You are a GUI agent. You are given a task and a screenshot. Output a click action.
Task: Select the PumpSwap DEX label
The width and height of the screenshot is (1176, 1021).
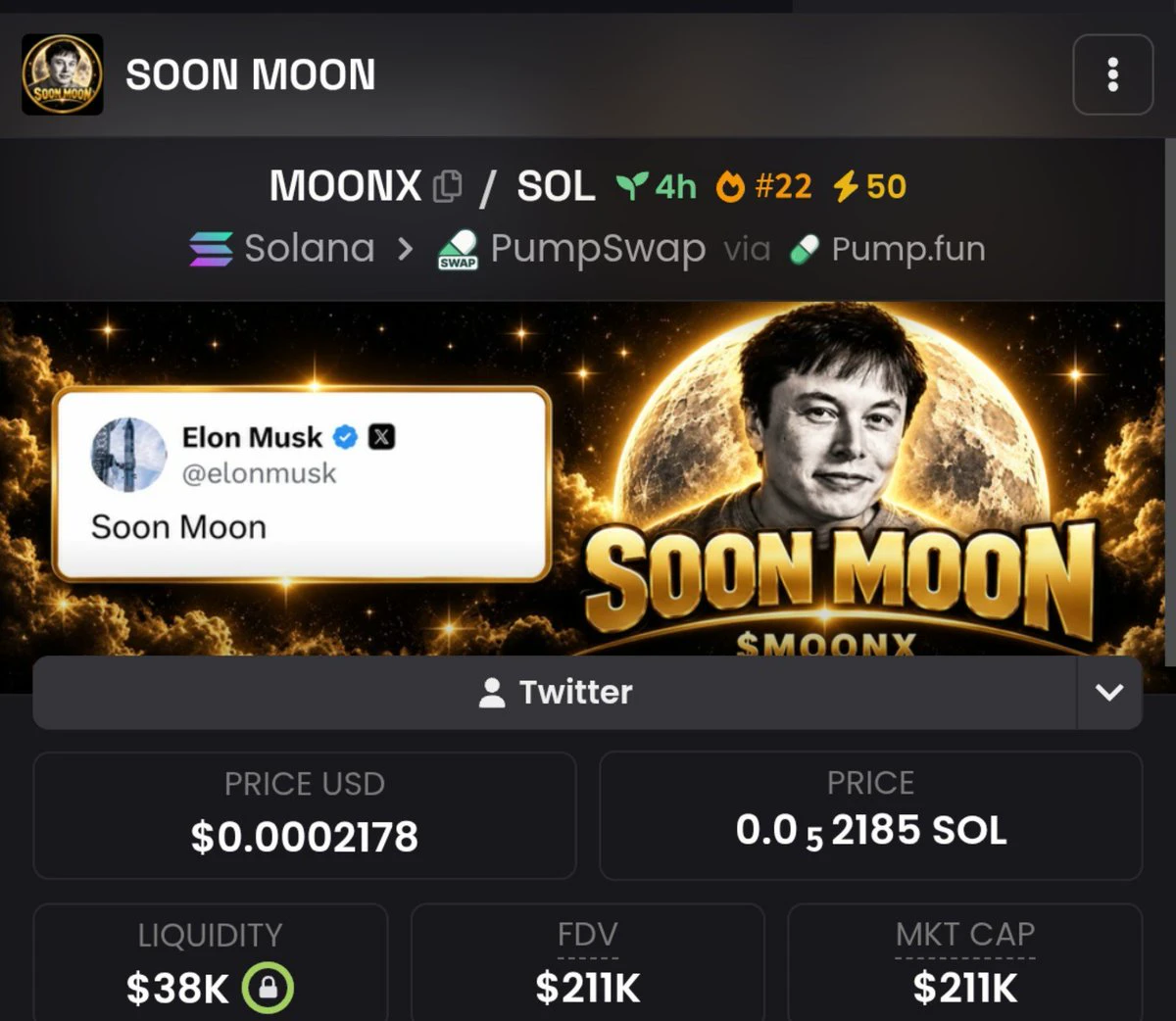[598, 249]
